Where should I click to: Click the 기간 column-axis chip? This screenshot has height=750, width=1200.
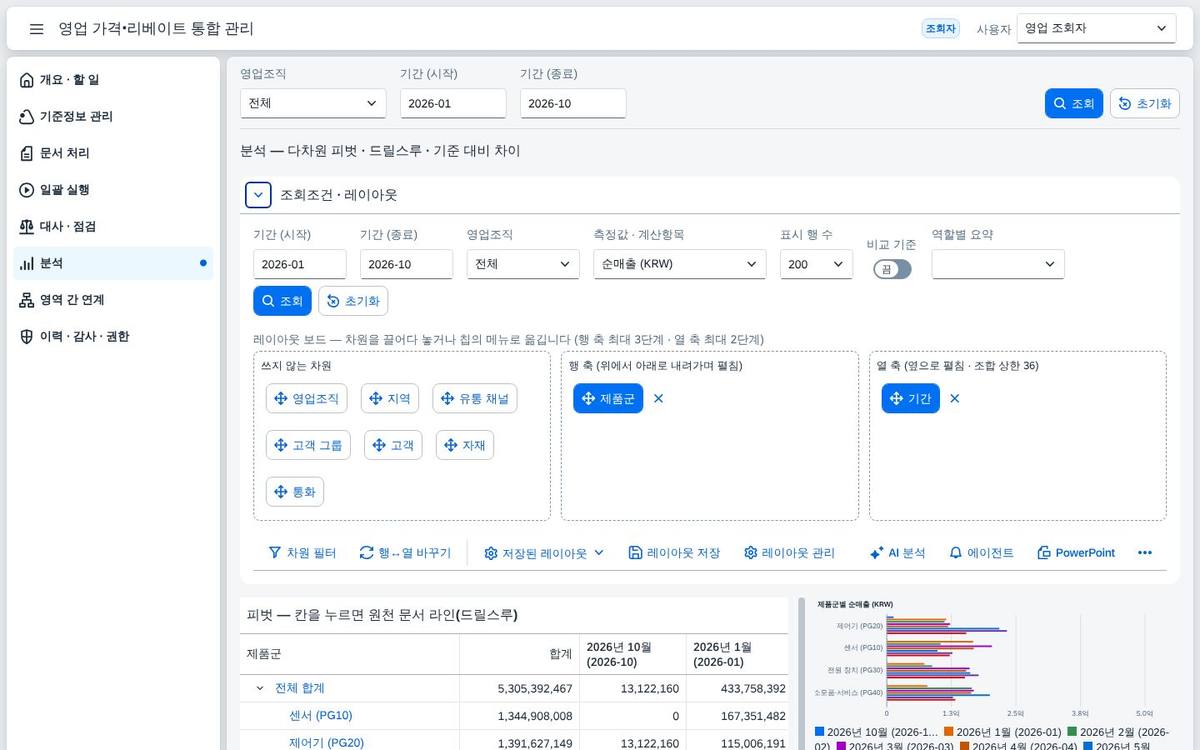910,398
